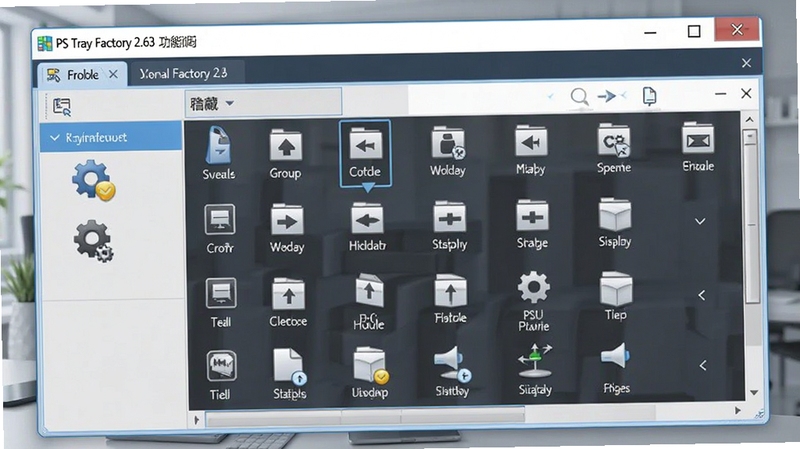This screenshot has width=800, height=449.
Task: Click the small dropdown arrow left of magnifier
Action: 551,96
